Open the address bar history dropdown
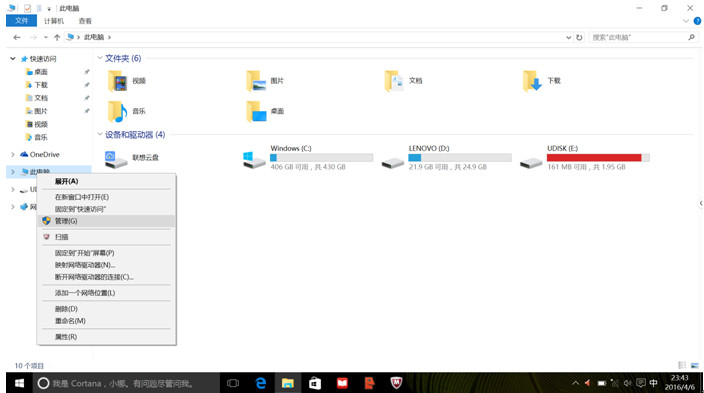The width and height of the screenshot is (704, 393). point(568,37)
